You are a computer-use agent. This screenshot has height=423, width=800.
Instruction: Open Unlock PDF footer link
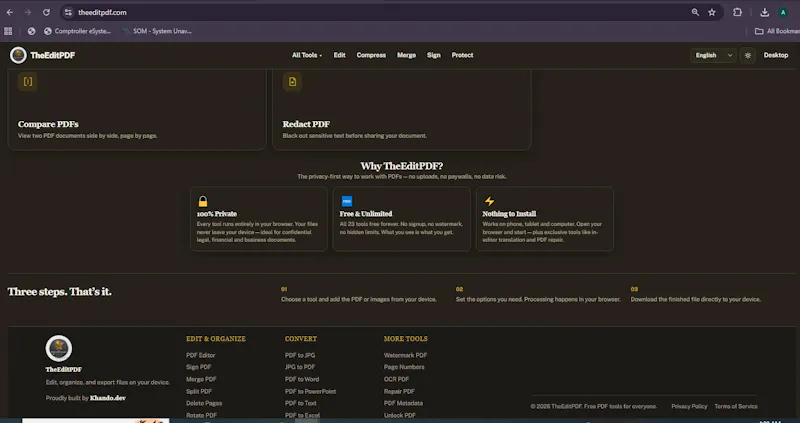point(399,415)
